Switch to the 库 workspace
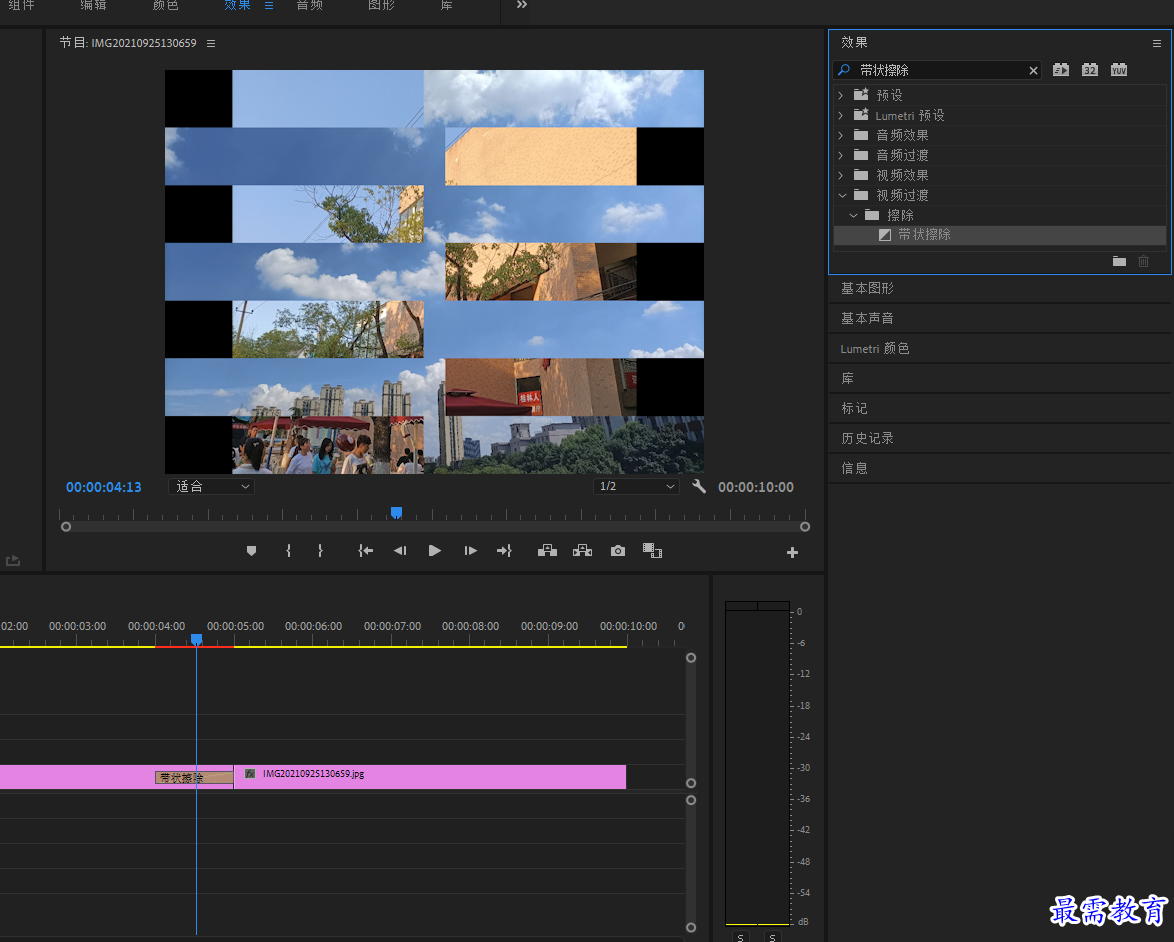Image resolution: width=1174 pixels, height=942 pixels. click(446, 5)
